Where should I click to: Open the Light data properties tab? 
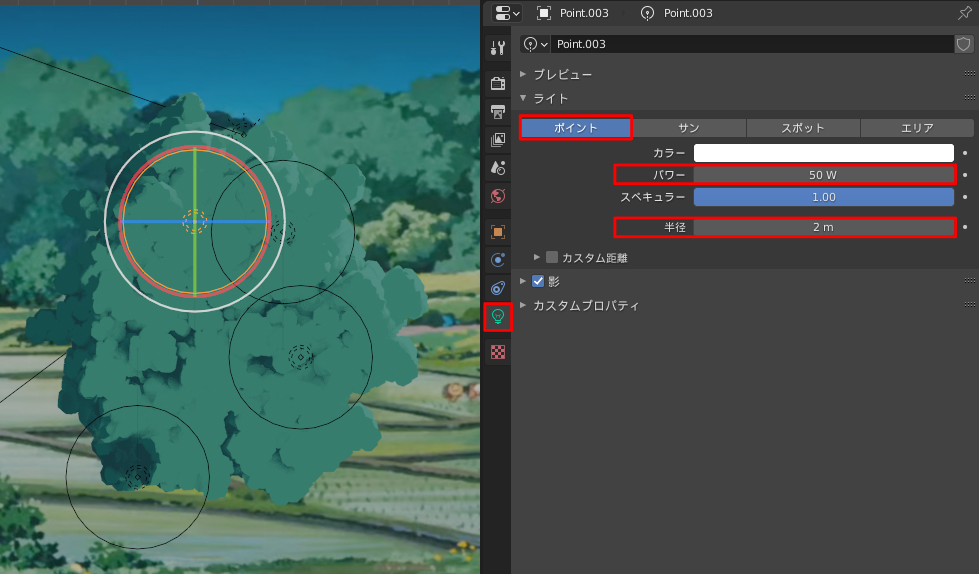498,317
